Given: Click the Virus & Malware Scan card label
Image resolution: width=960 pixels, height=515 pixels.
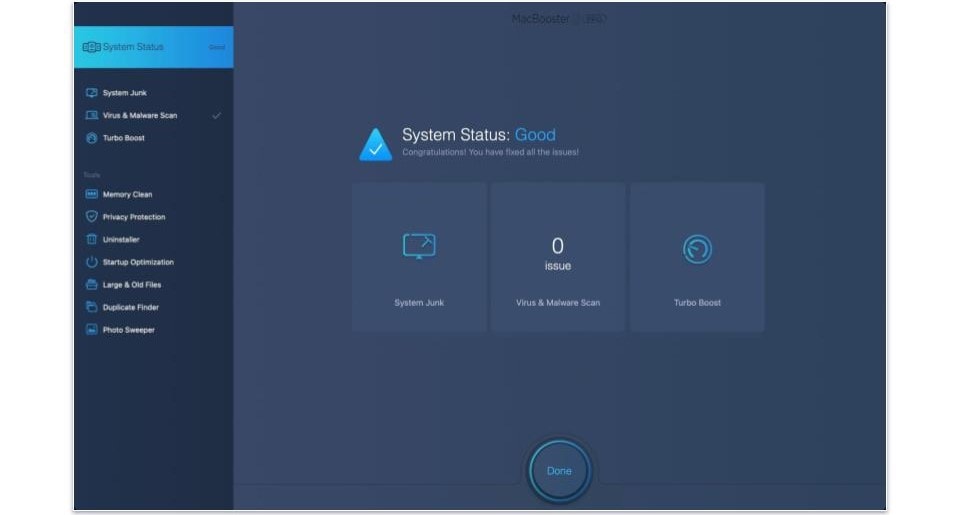Looking at the screenshot, I should [x=558, y=303].
